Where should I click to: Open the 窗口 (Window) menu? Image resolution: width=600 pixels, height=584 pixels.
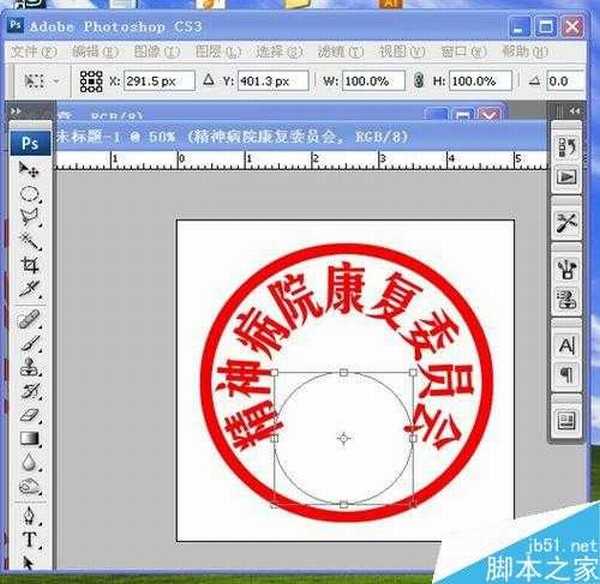(x=464, y=52)
